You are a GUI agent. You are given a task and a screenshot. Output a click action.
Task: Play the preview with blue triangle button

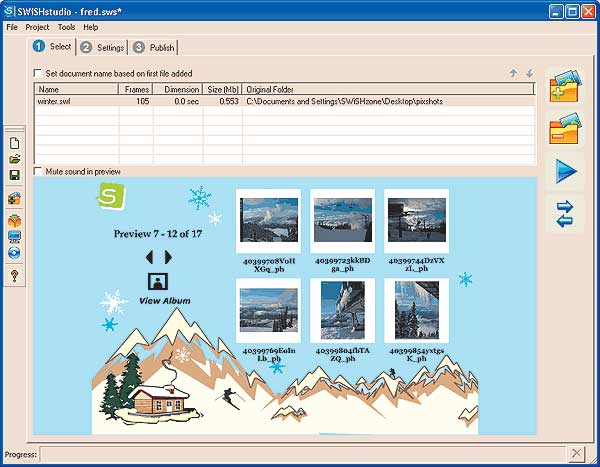coord(567,171)
